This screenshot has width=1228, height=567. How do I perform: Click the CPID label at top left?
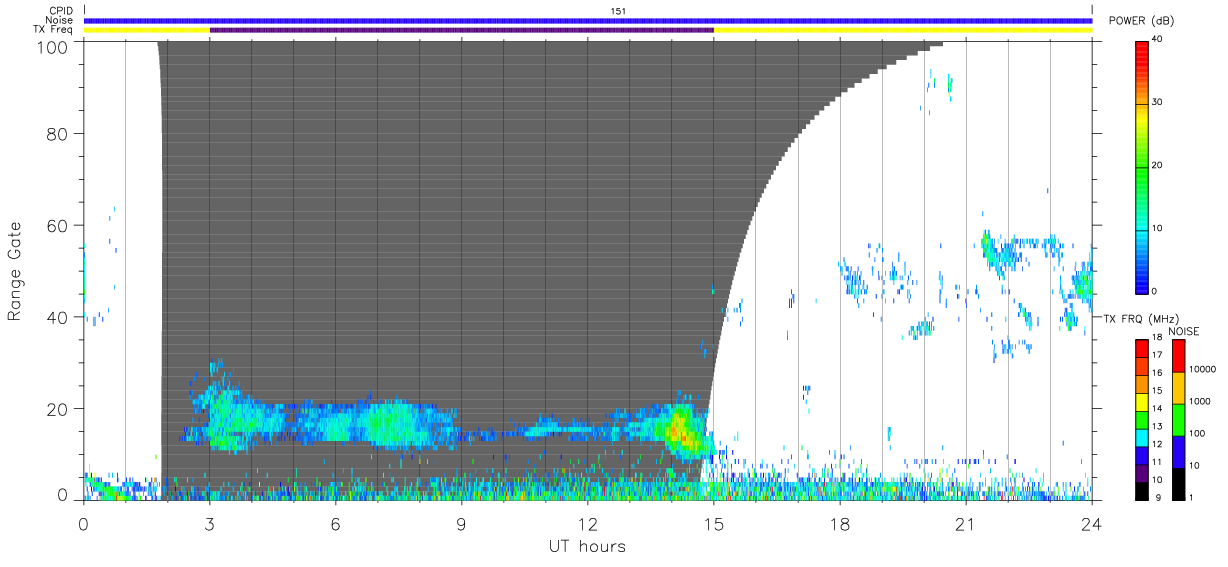[62, 11]
